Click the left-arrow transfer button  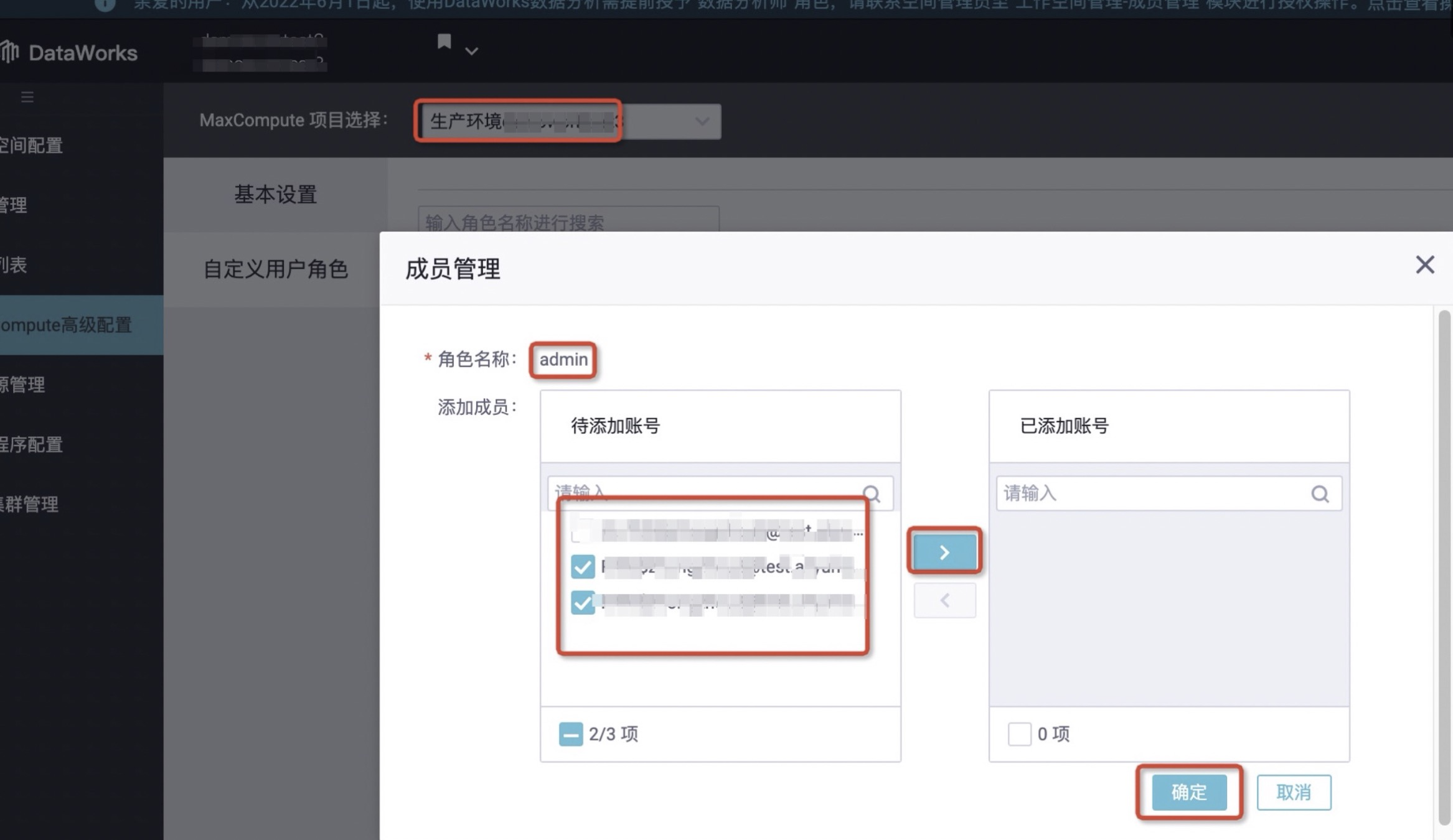[x=944, y=600]
